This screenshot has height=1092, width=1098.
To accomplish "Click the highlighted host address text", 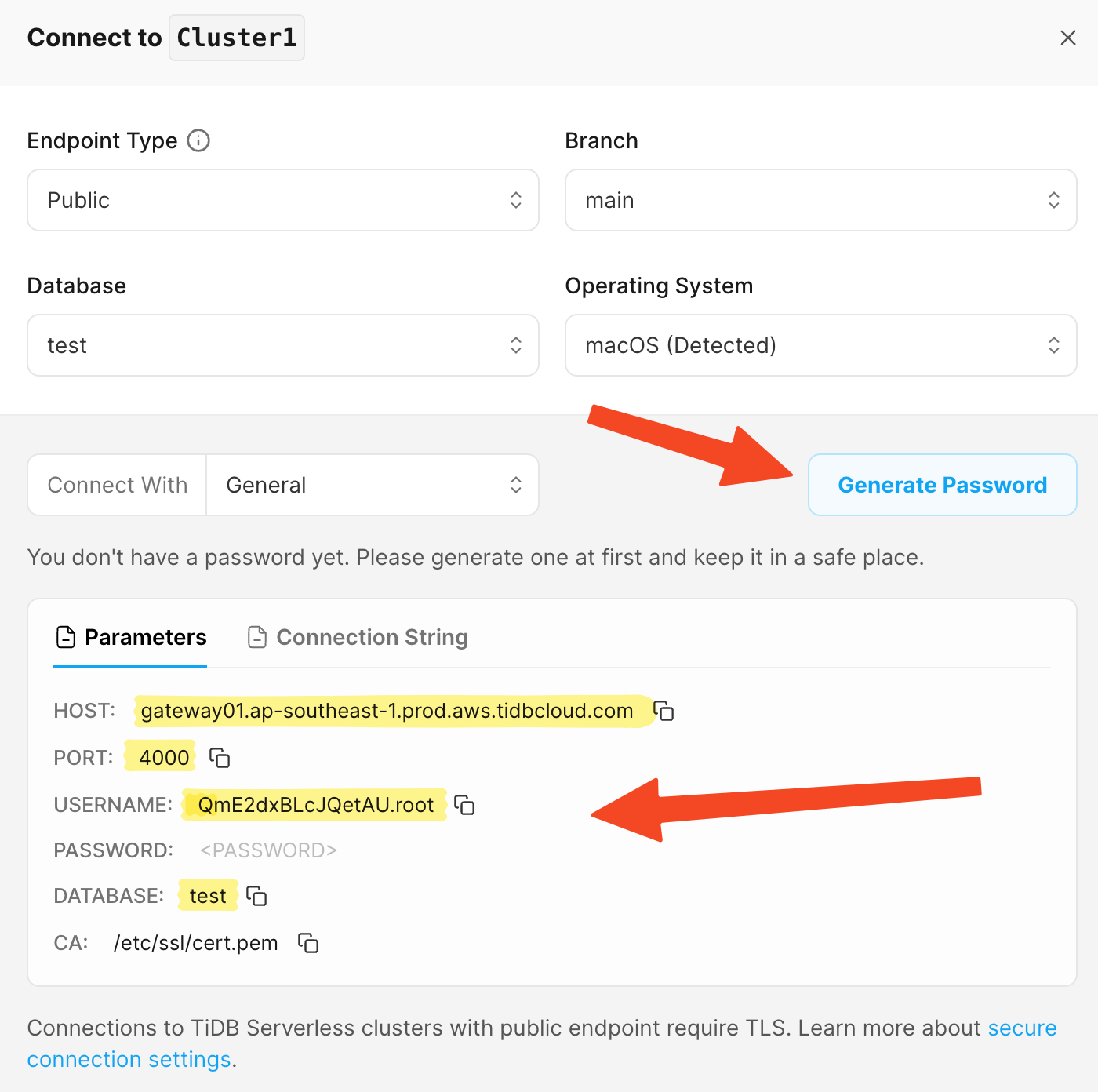I will (x=387, y=711).
